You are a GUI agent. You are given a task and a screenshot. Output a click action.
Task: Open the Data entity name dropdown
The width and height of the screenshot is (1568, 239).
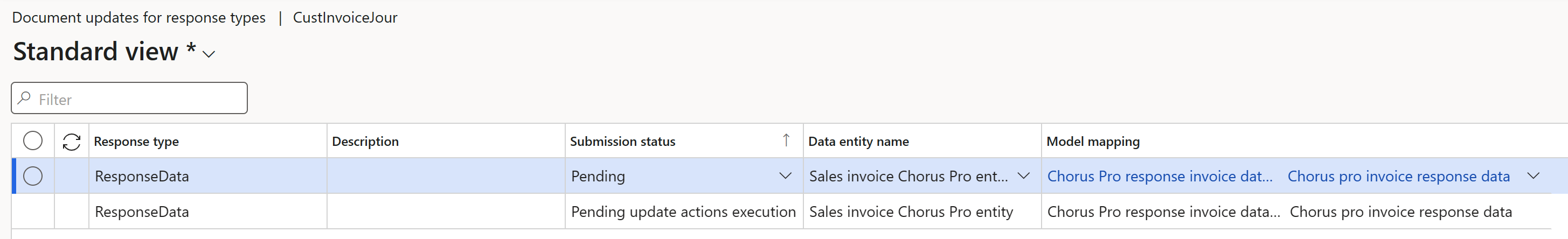point(1023,177)
